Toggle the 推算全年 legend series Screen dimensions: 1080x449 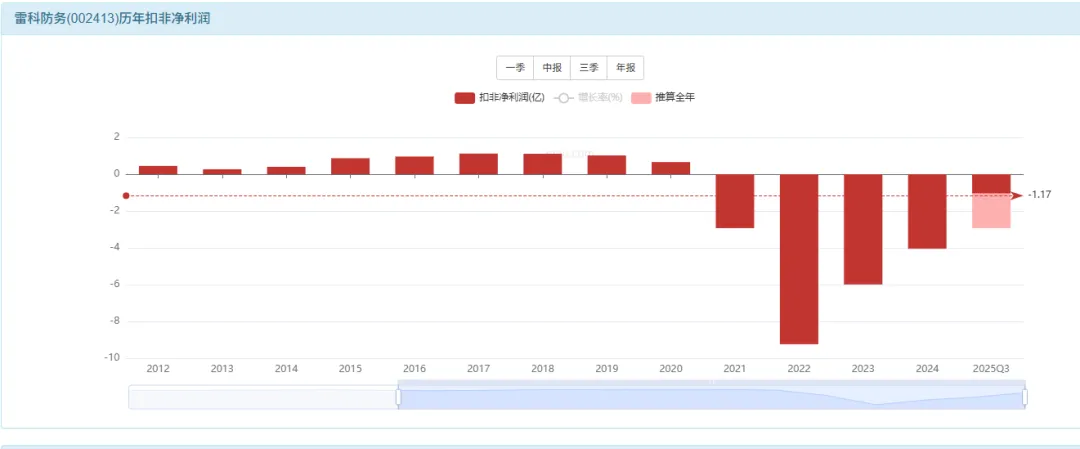point(663,98)
